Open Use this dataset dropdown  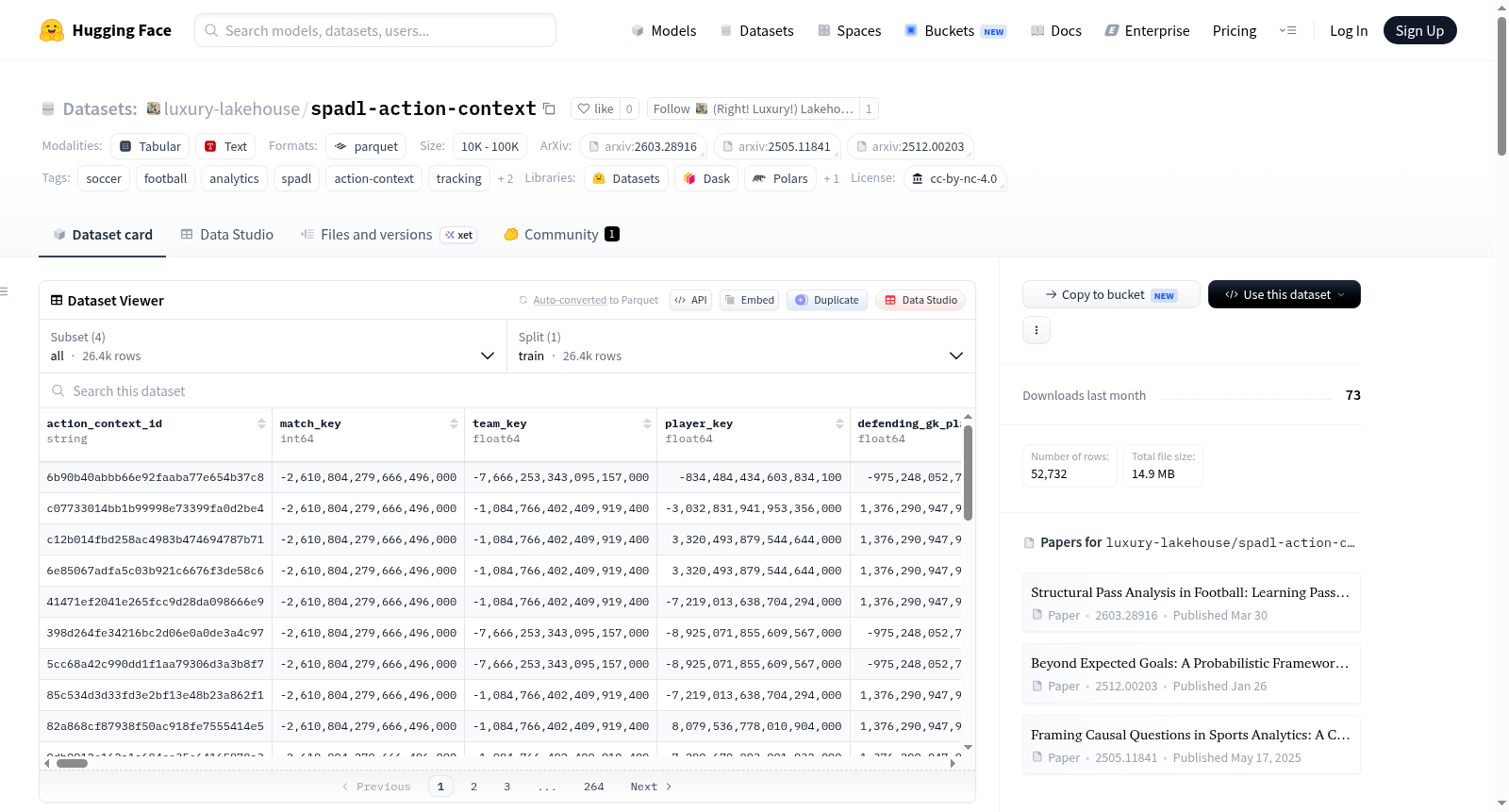[1285, 294]
